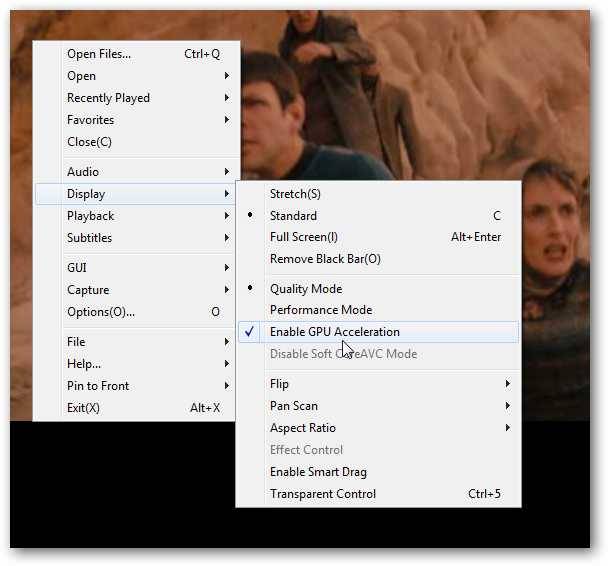Open the Recently Played submenu
Image resolution: width=608 pixels, height=566 pixels.
[135, 98]
